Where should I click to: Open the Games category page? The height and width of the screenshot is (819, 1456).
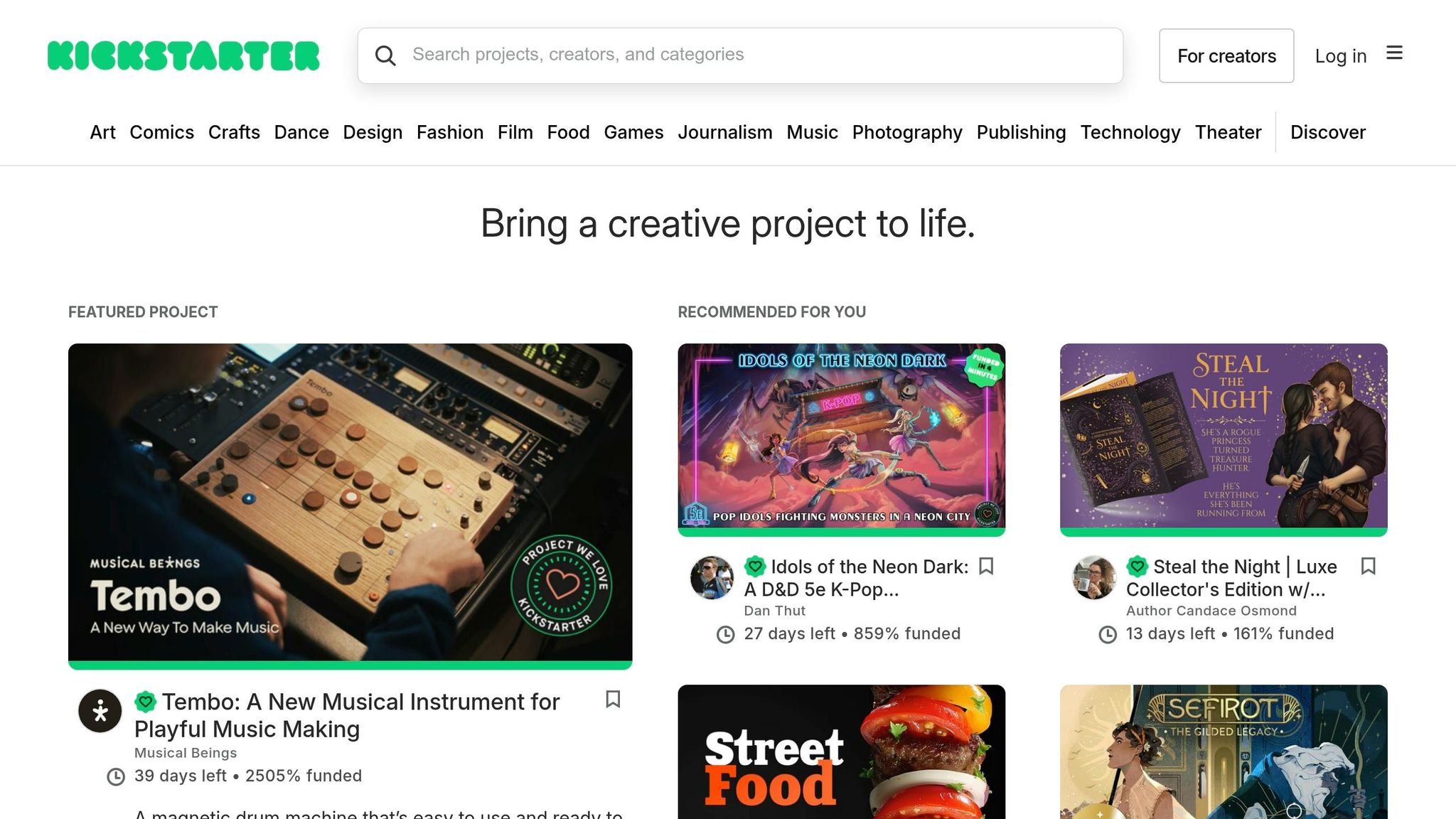(633, 132)
